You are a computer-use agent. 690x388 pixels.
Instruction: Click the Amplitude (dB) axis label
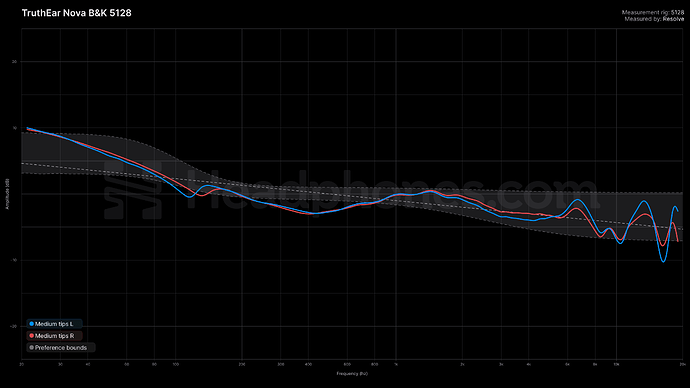7,194
